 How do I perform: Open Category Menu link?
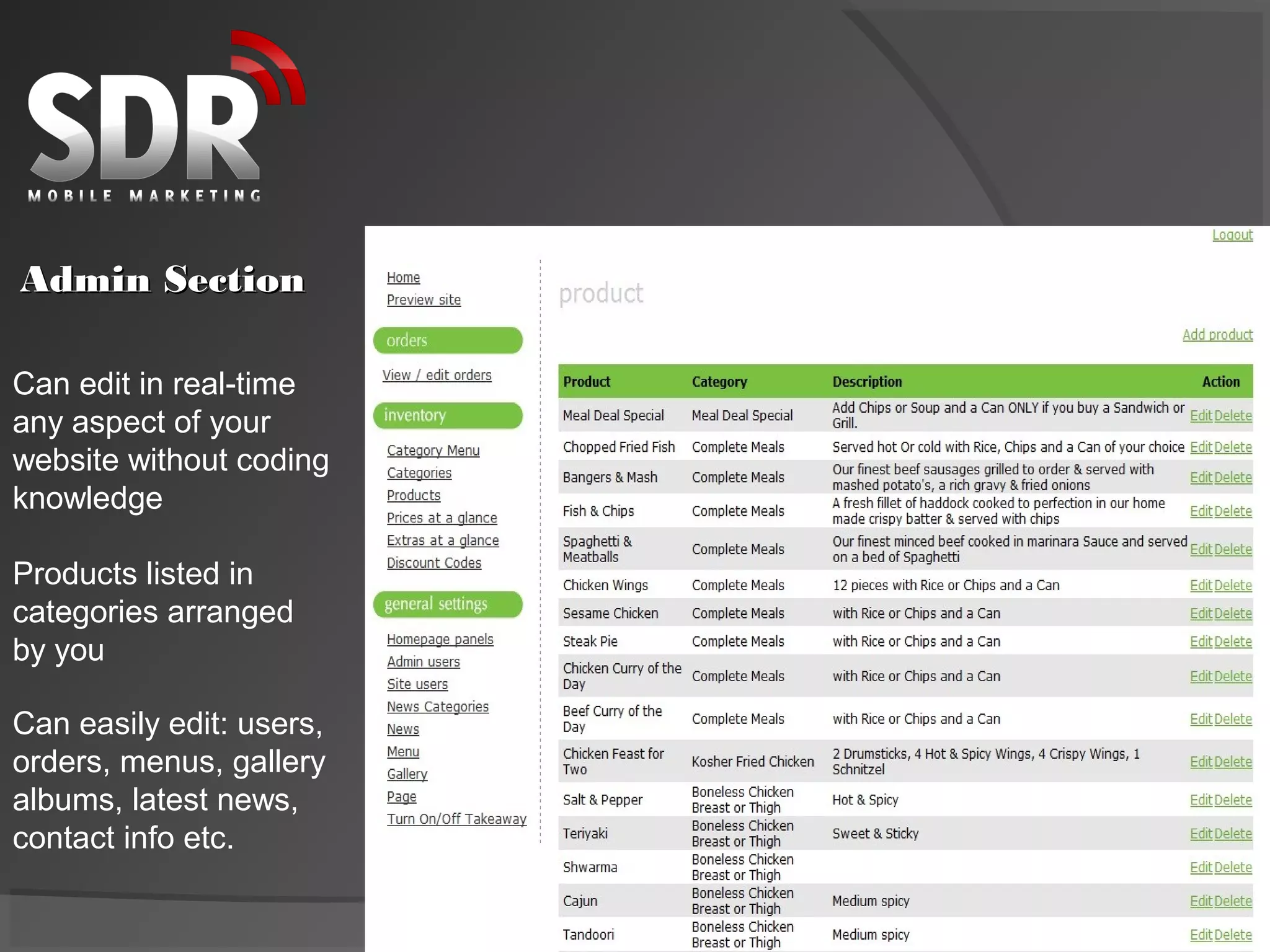point(433,451)
